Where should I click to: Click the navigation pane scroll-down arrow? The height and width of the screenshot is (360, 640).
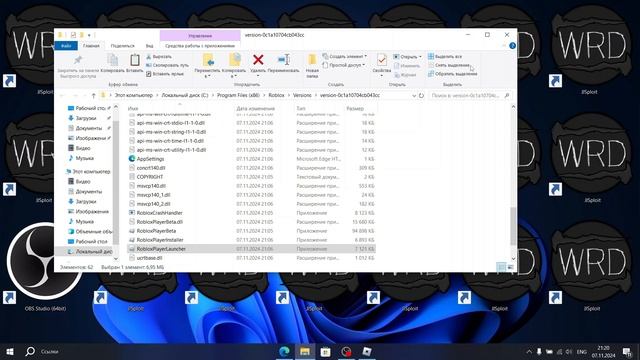[x=116, y=258]
